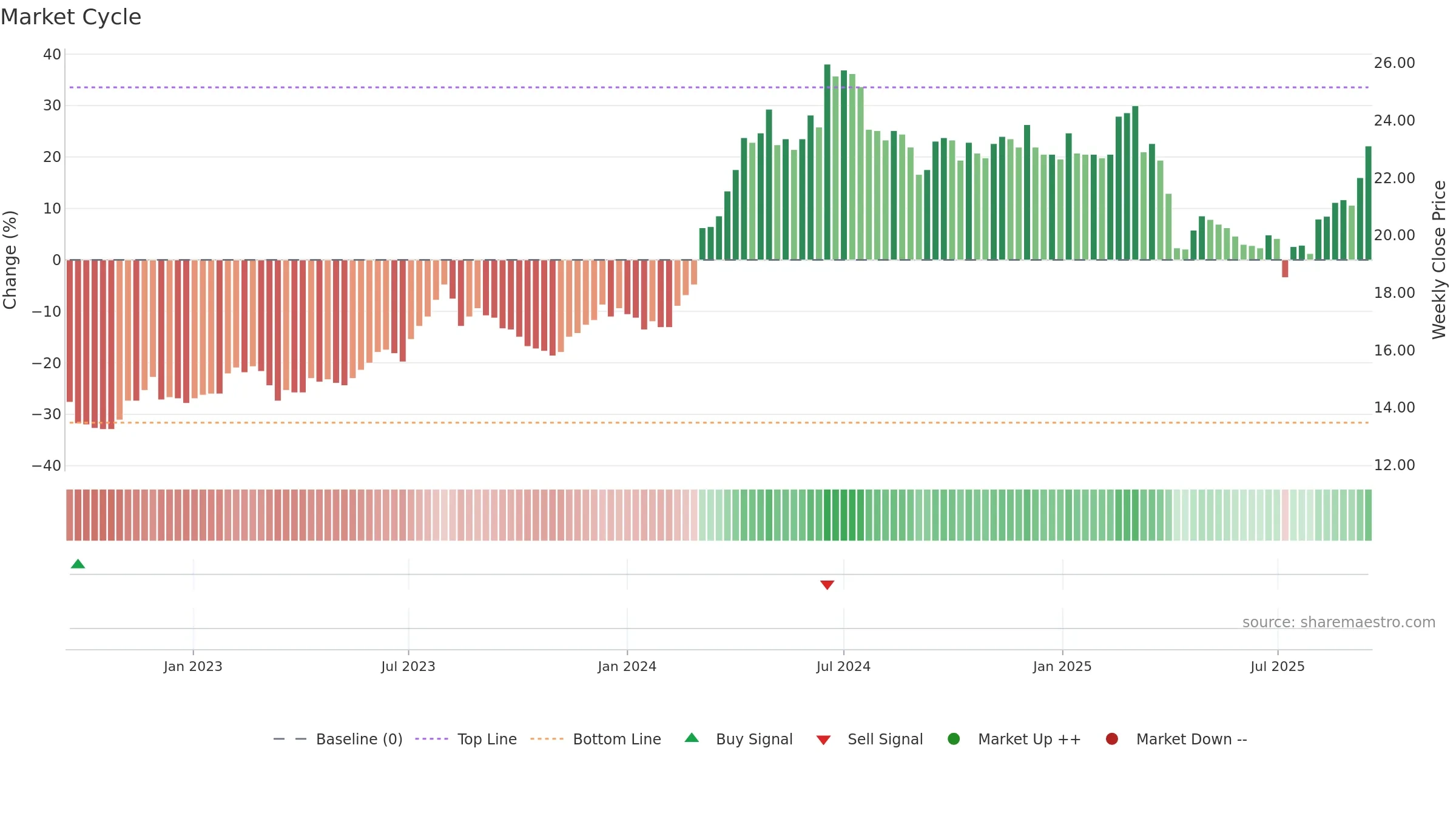Image resolution: width=1456 pixels, height=819 pixels.
Task: Click the −40 change axis tick
Action: (47, 466)
